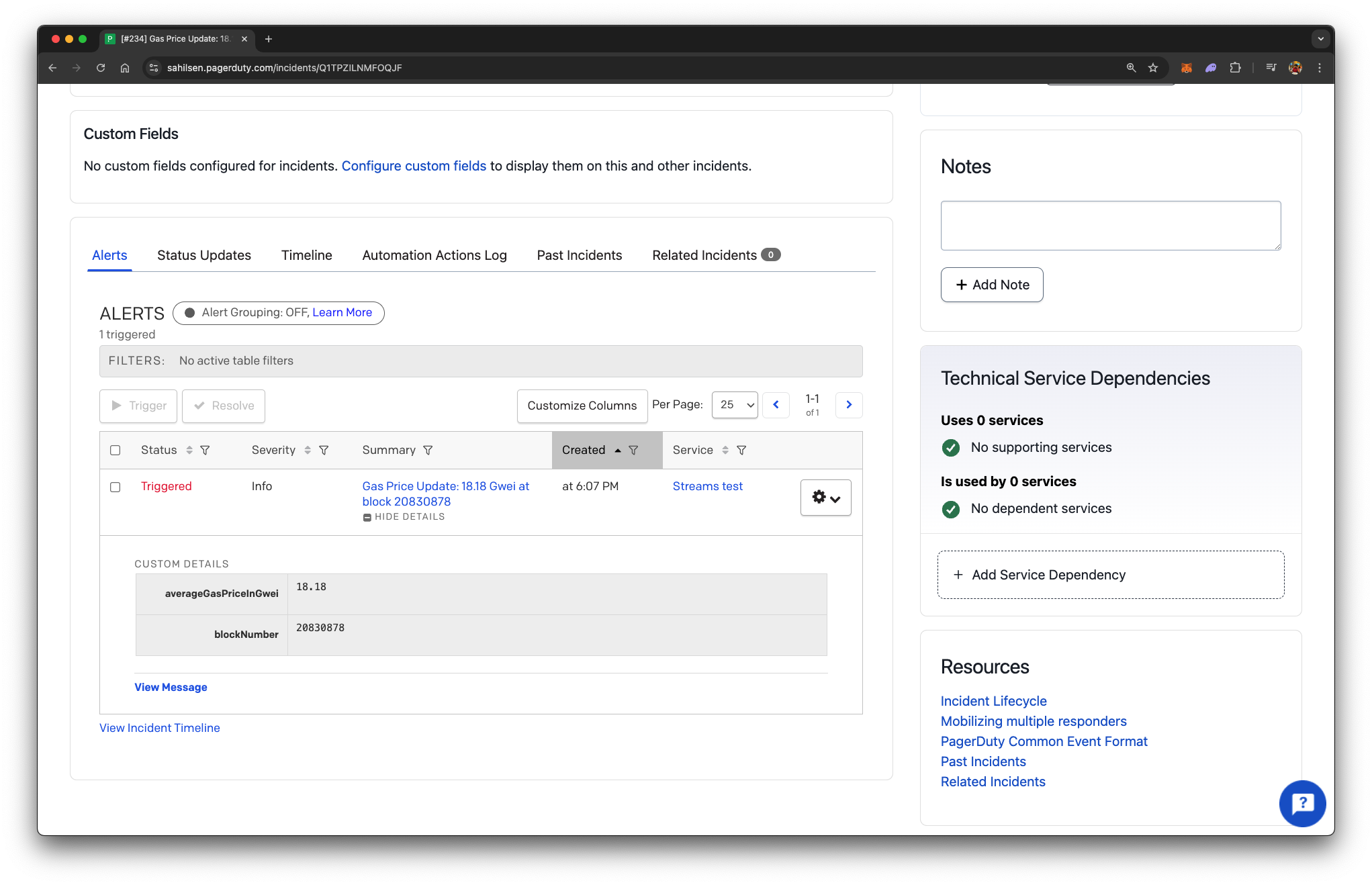Image resolution: width=1372 pixels, height=885 pixels.
Task: Open the Automation Actions Log tab
Action: [435, 255]
